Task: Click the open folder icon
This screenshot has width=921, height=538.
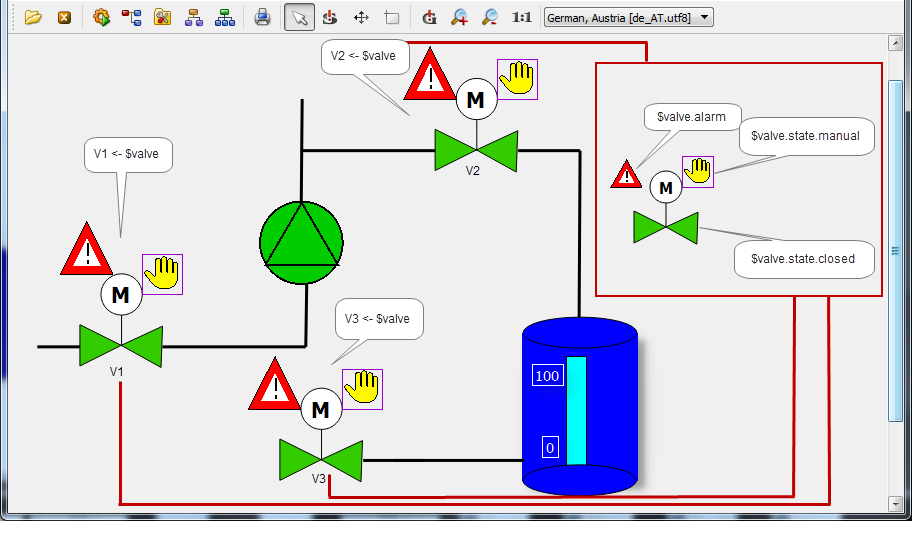Action: click(x=33, y=17)
